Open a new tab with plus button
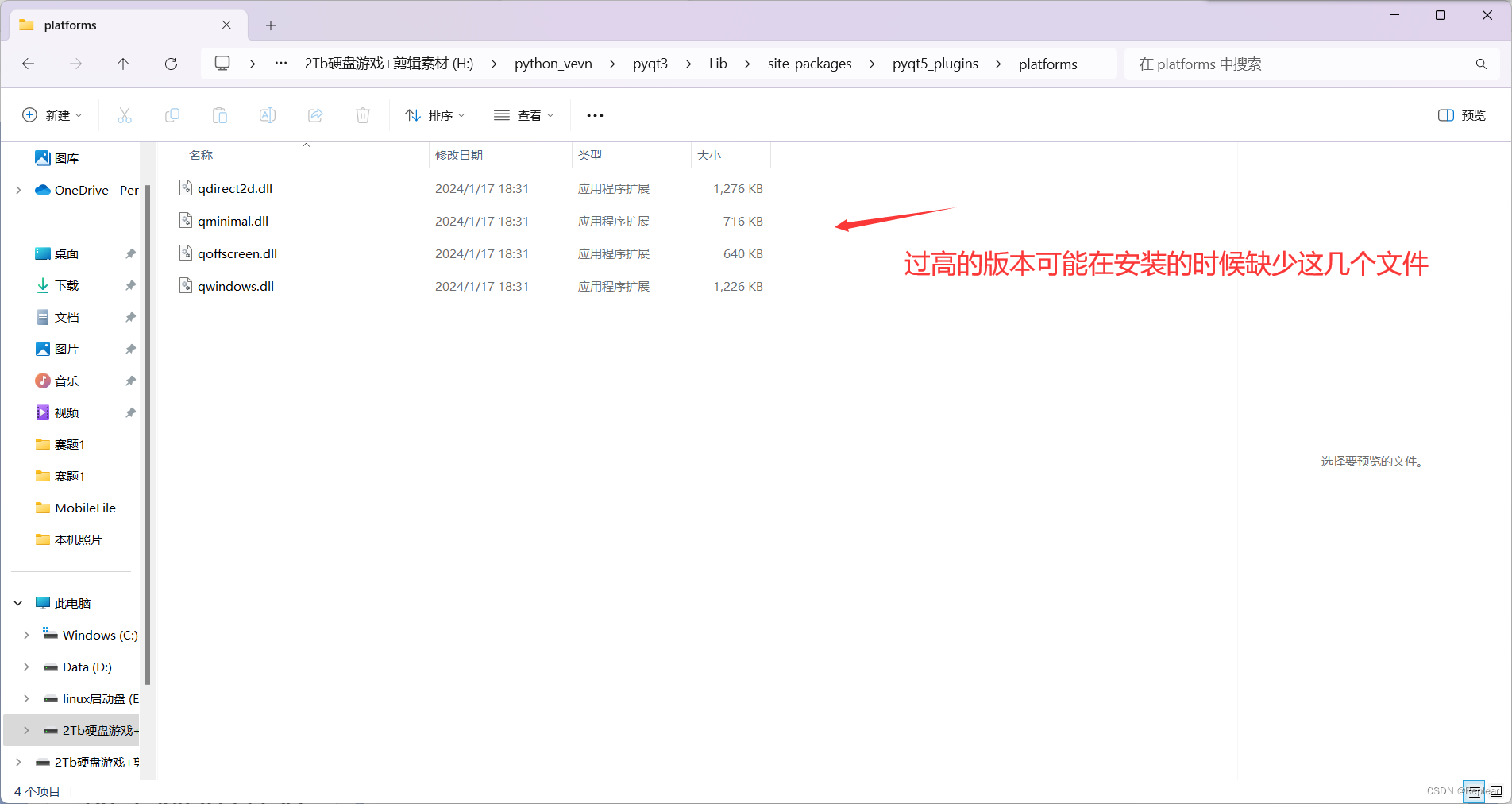This screenshot has height=804, width=1512. coord(271,25)
